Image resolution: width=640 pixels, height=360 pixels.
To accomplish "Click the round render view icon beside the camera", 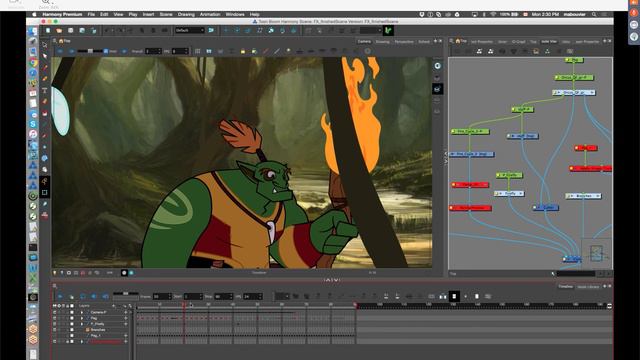I will click(438, 66).
